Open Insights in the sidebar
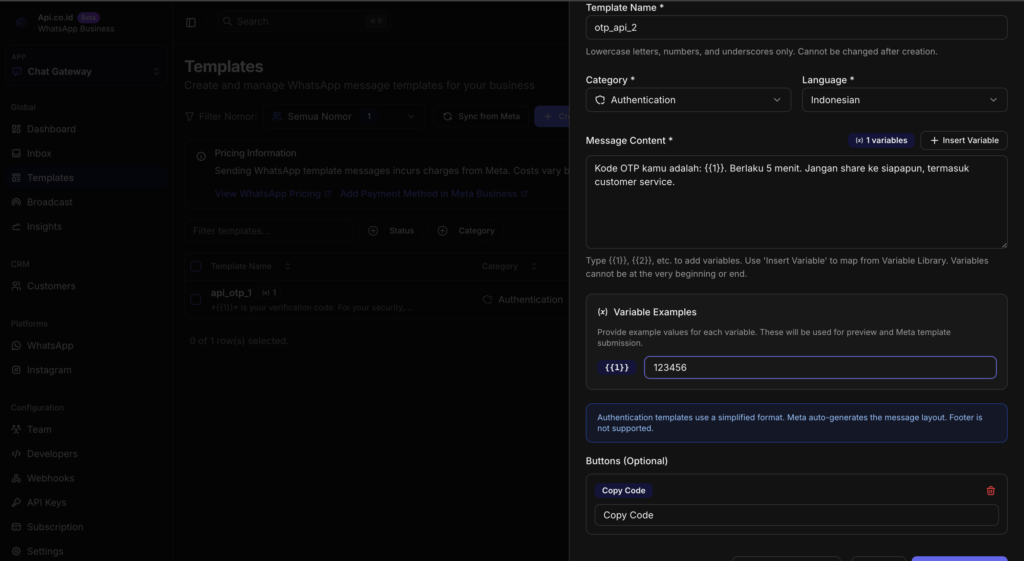Viewport: 1024px width, 561px height. click(86, 227)
